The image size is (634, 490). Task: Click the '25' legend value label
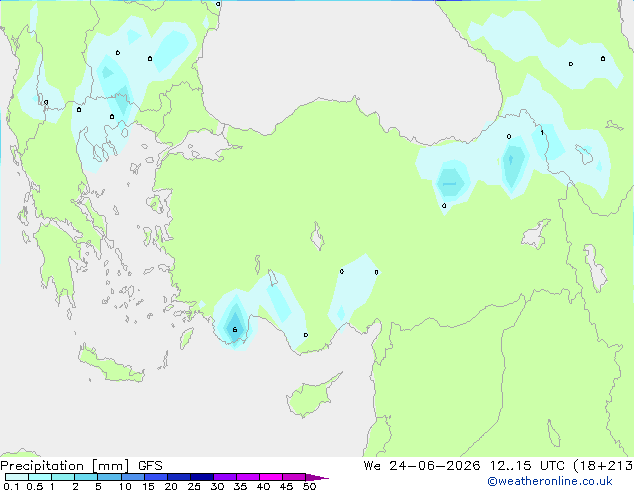pos(194,486)
